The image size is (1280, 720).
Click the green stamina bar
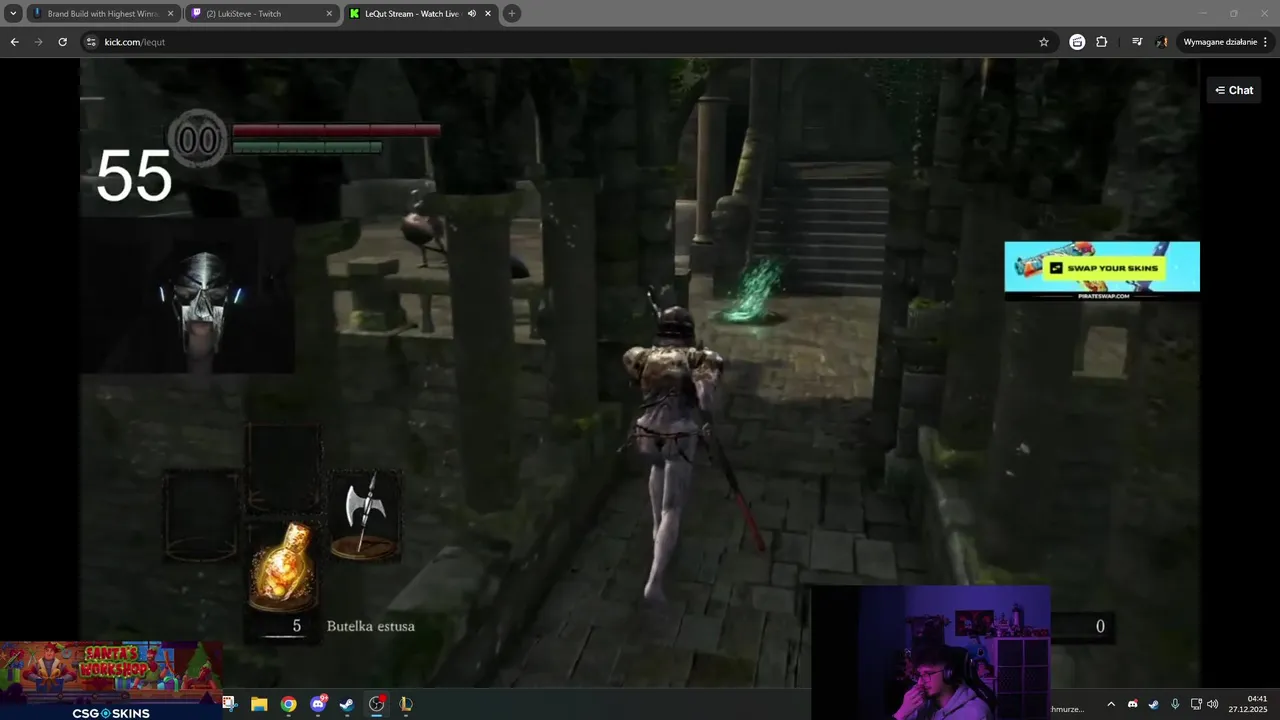pyautogui.click(x=307, y=147)
